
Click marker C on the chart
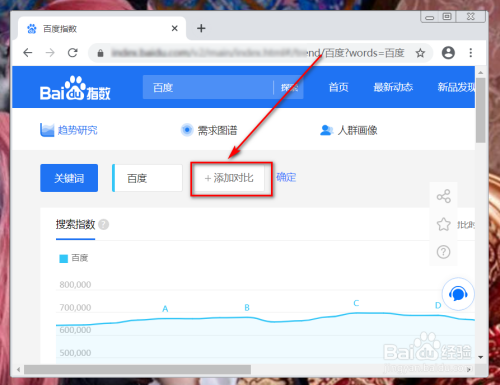[356, 303]
